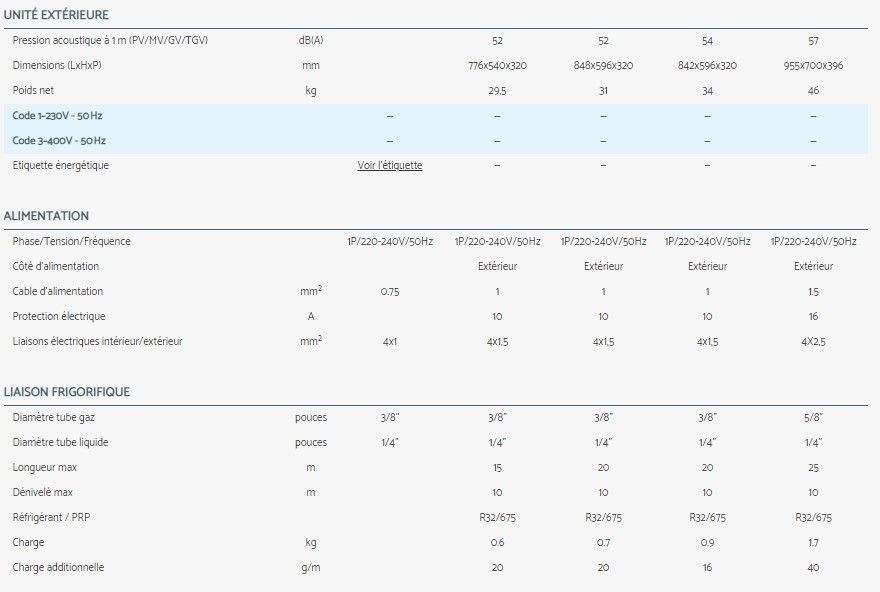Click the Longueur max value 25 m

[x=813, y=467]
